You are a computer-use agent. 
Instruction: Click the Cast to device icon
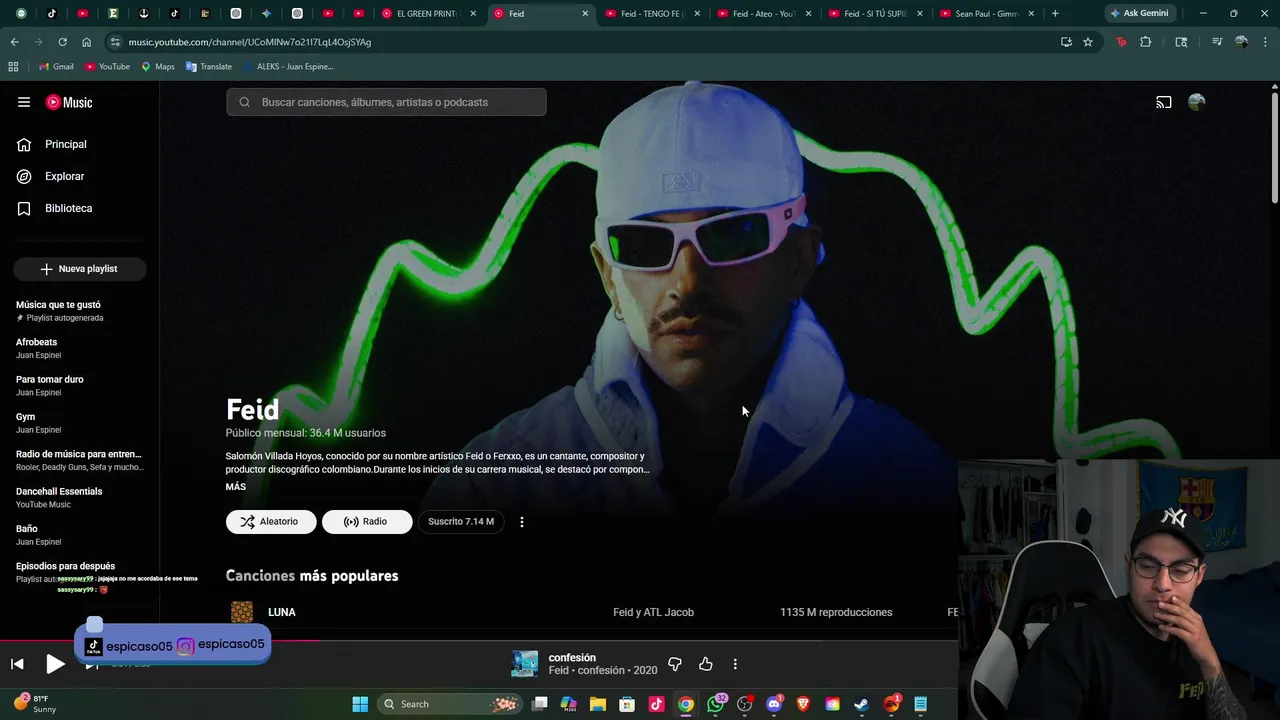pos(1164,102)
